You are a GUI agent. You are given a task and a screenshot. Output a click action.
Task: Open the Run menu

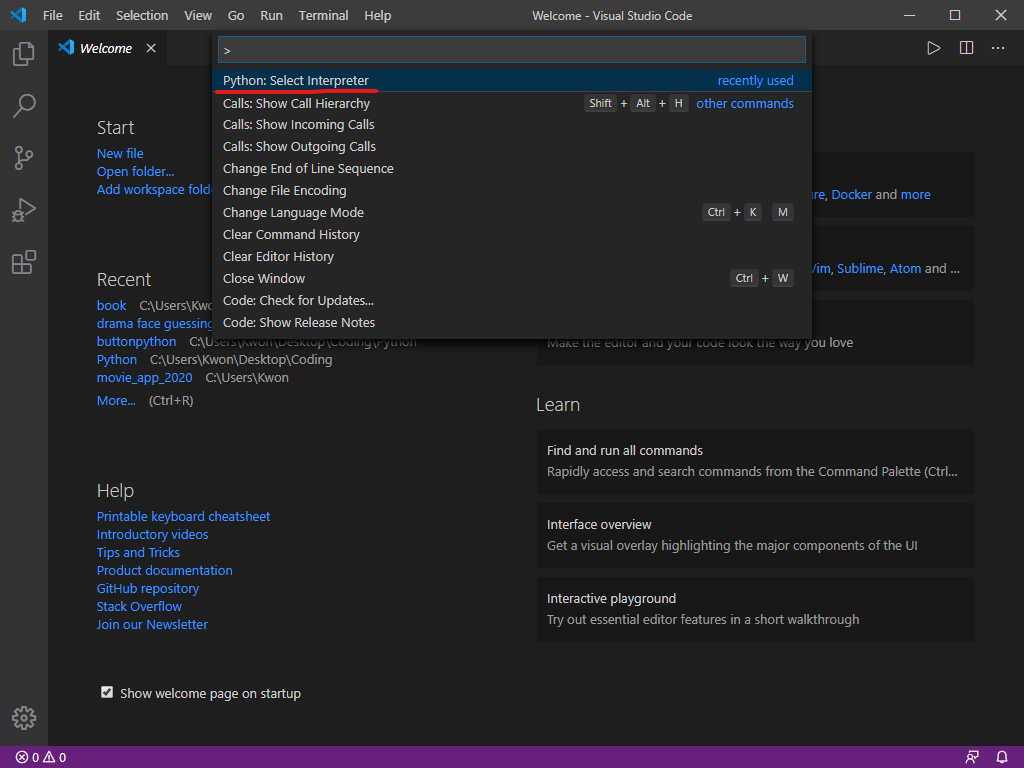(272, 15)
